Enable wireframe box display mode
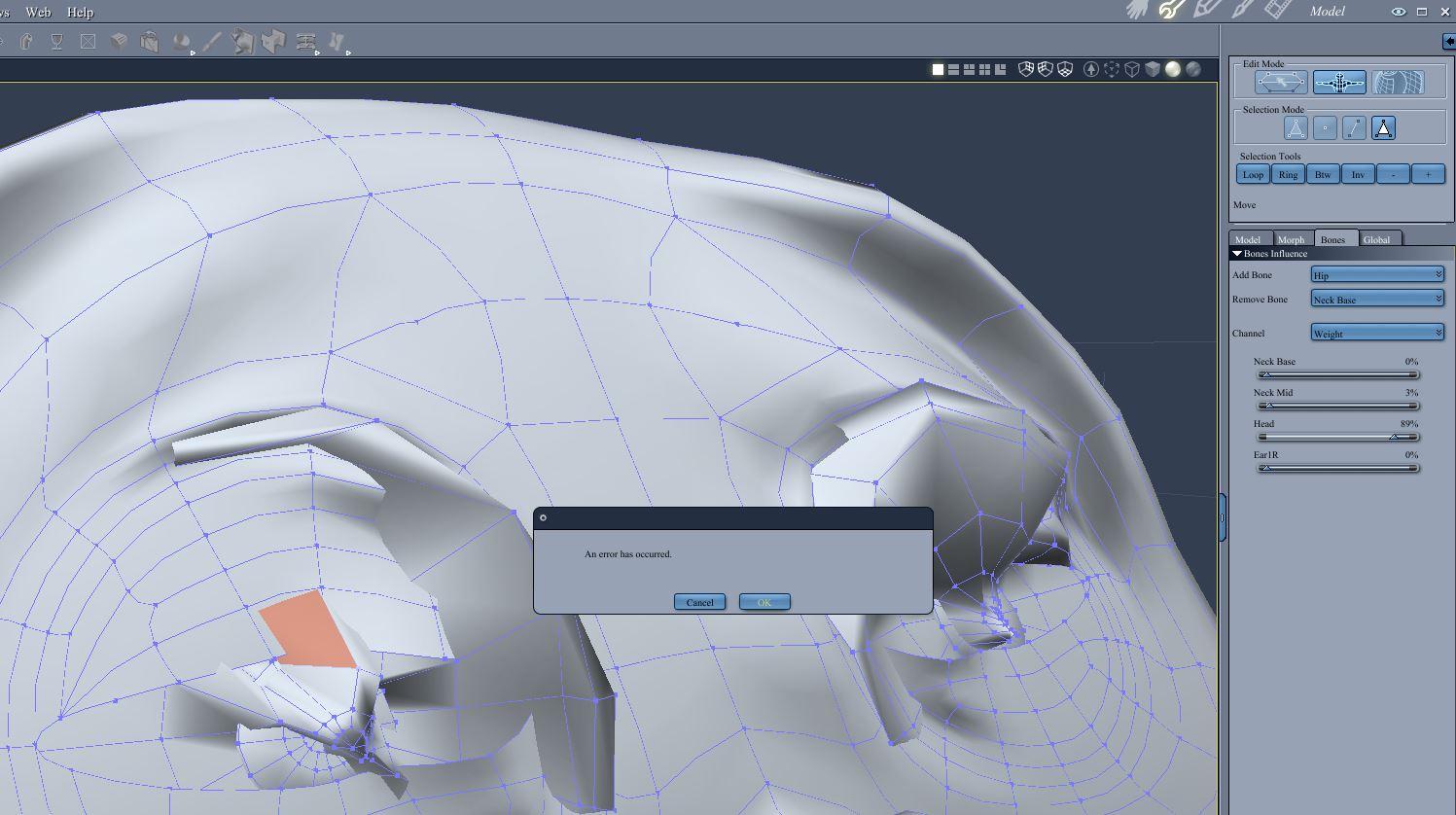1456x815 pixels. pos(1132,69)
